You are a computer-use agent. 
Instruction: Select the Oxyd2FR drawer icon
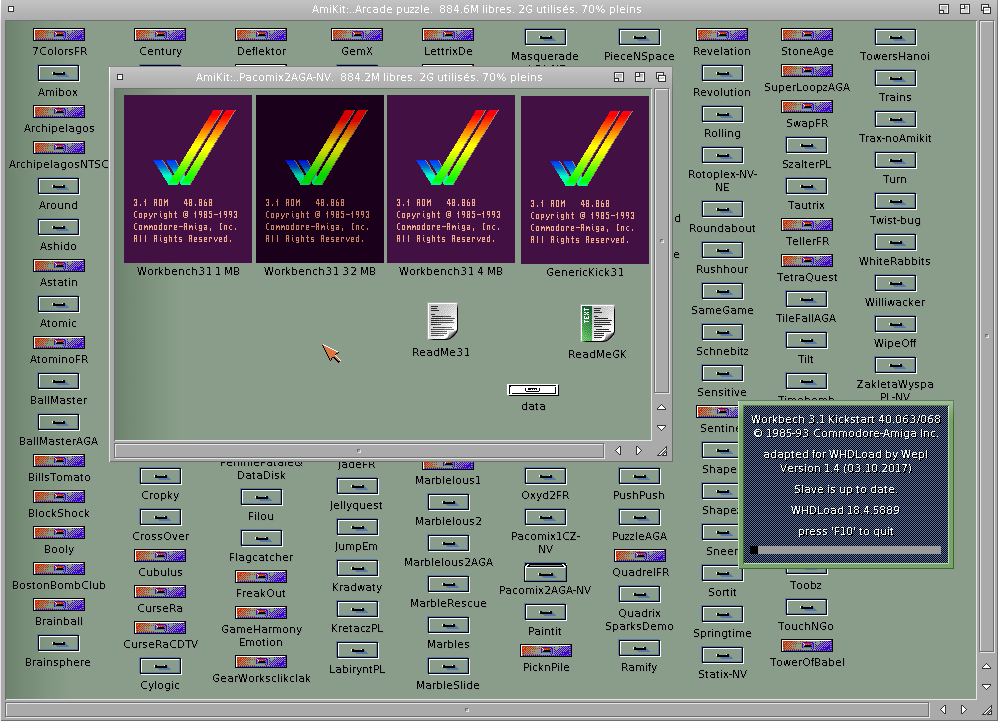[x=545, y=477]
